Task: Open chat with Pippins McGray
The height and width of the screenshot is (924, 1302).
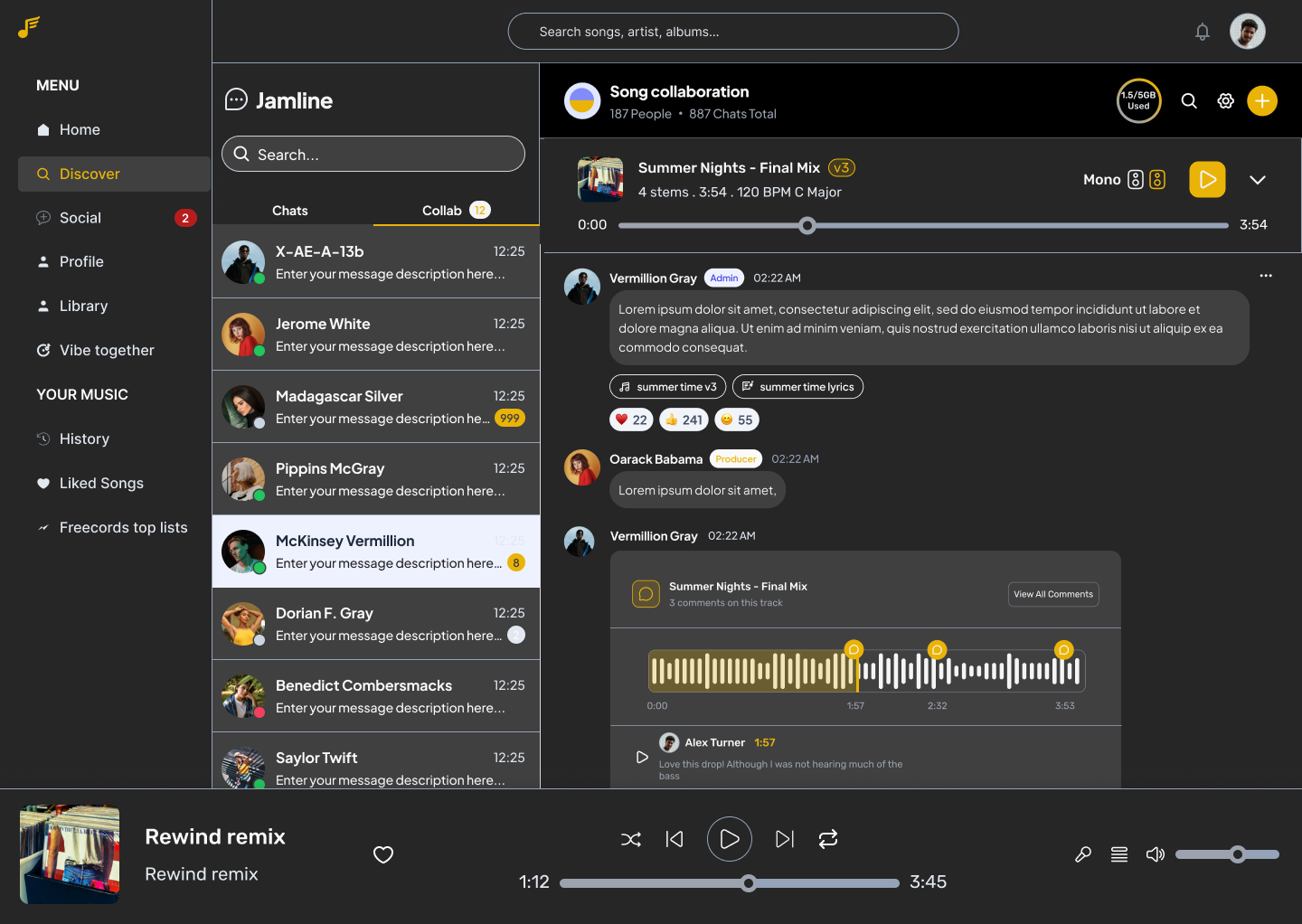Action: tap(376, 479)
